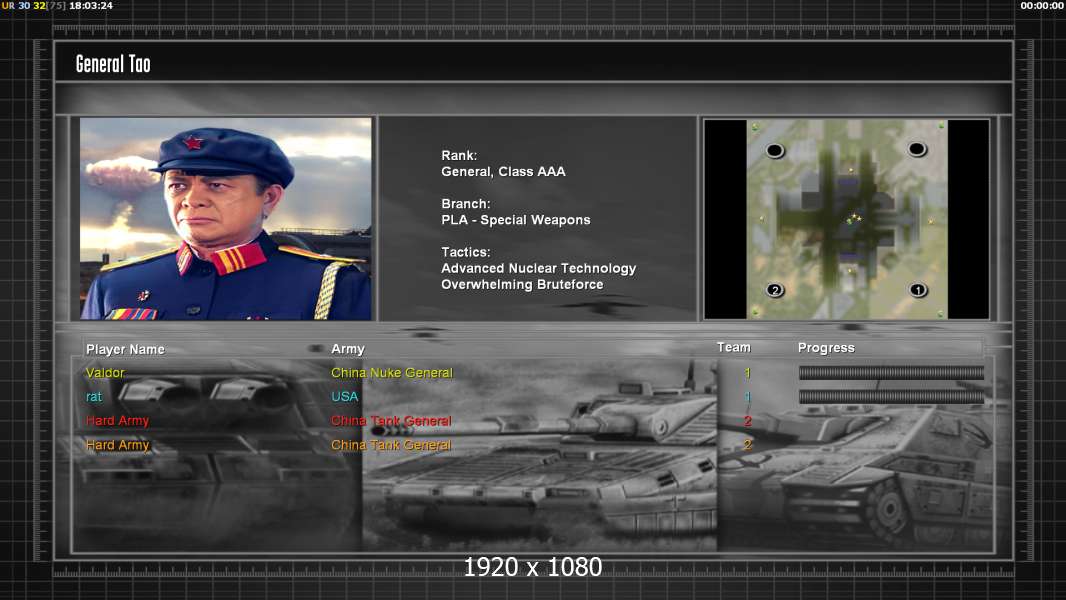This screenshot has height=600, width=1066.
Task: Select the Army column header
Action: coord(348,349)
